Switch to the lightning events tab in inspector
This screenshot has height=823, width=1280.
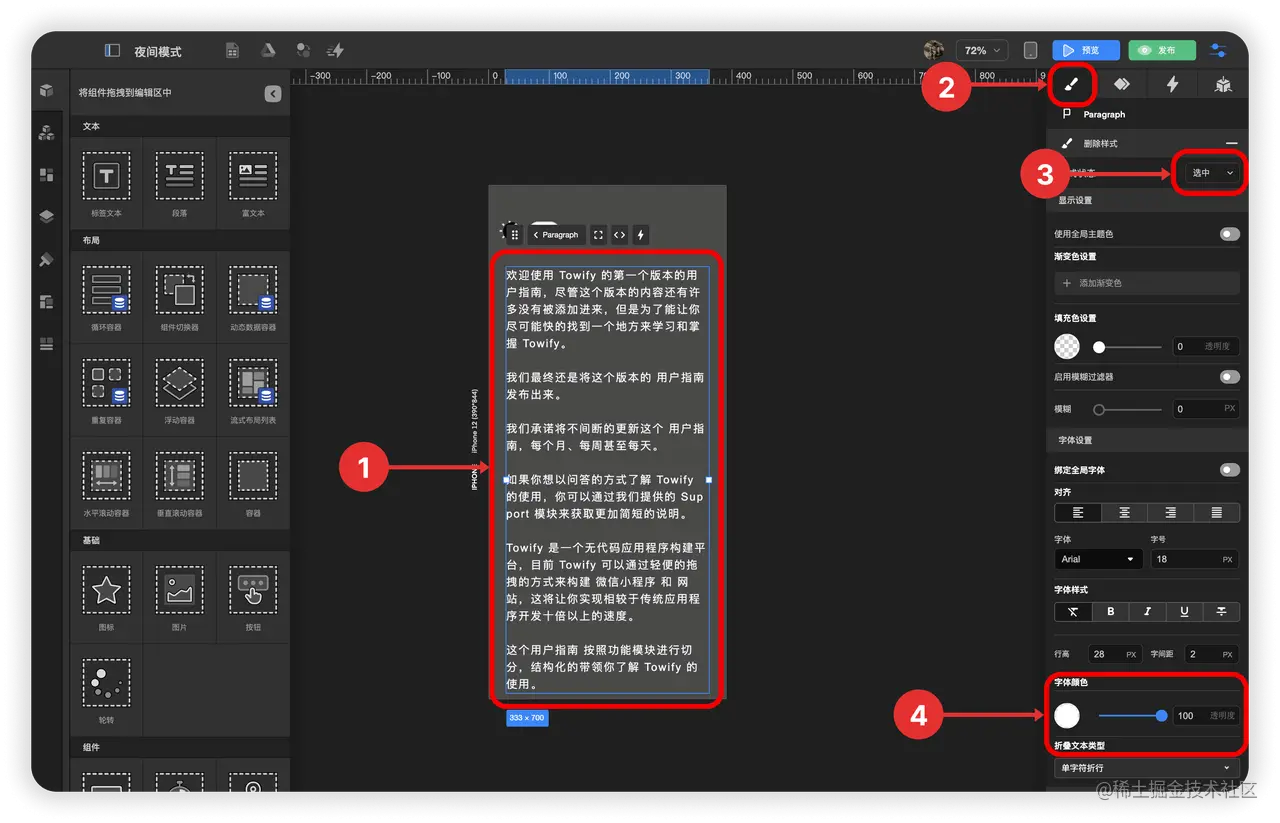(x=1172, y=86)
